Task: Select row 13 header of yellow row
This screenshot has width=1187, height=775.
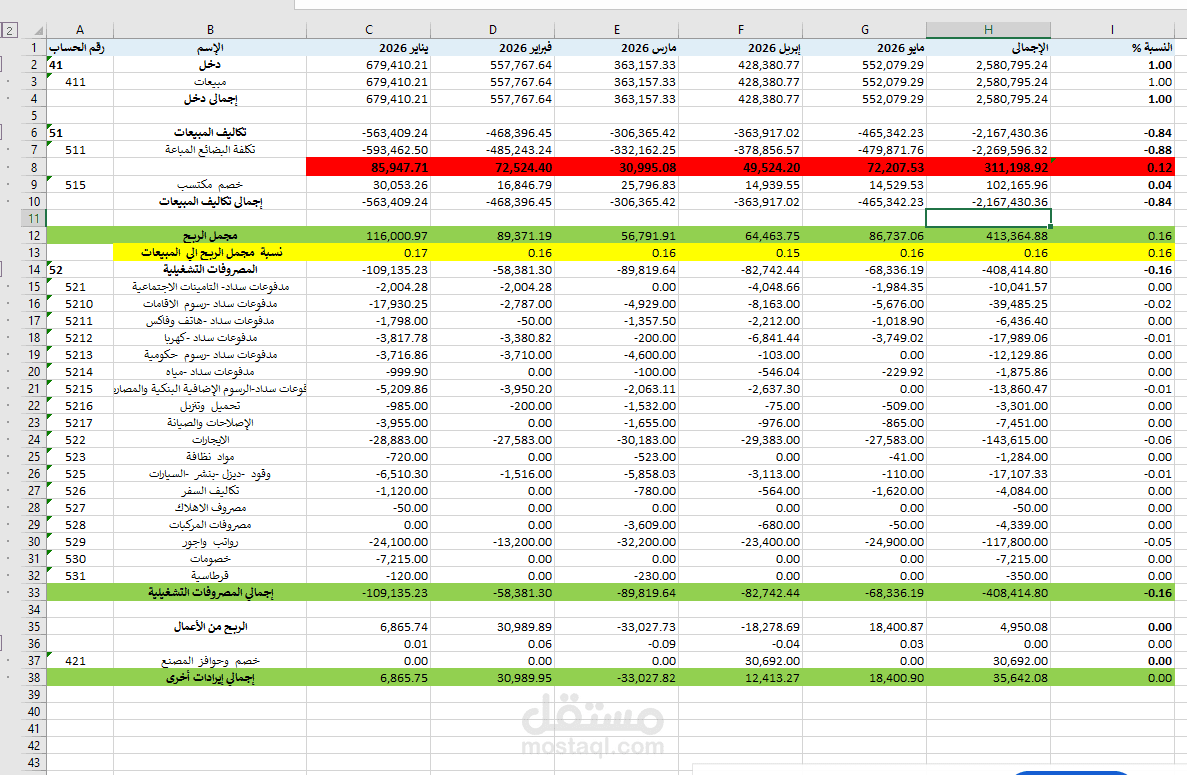Action: (x=34, y=253)
